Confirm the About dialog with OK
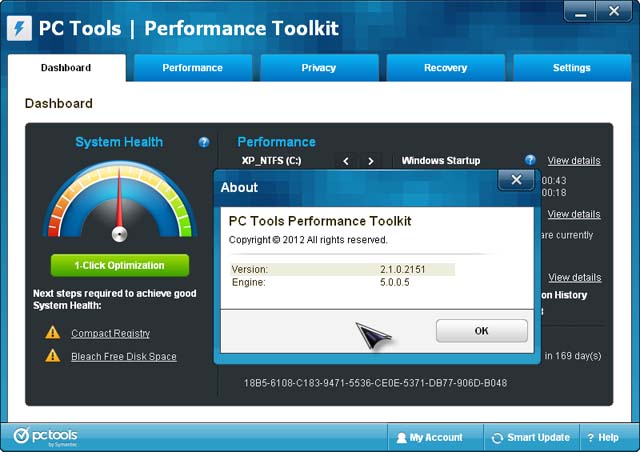Screen dimensions: 640x452 click(482, 331)
